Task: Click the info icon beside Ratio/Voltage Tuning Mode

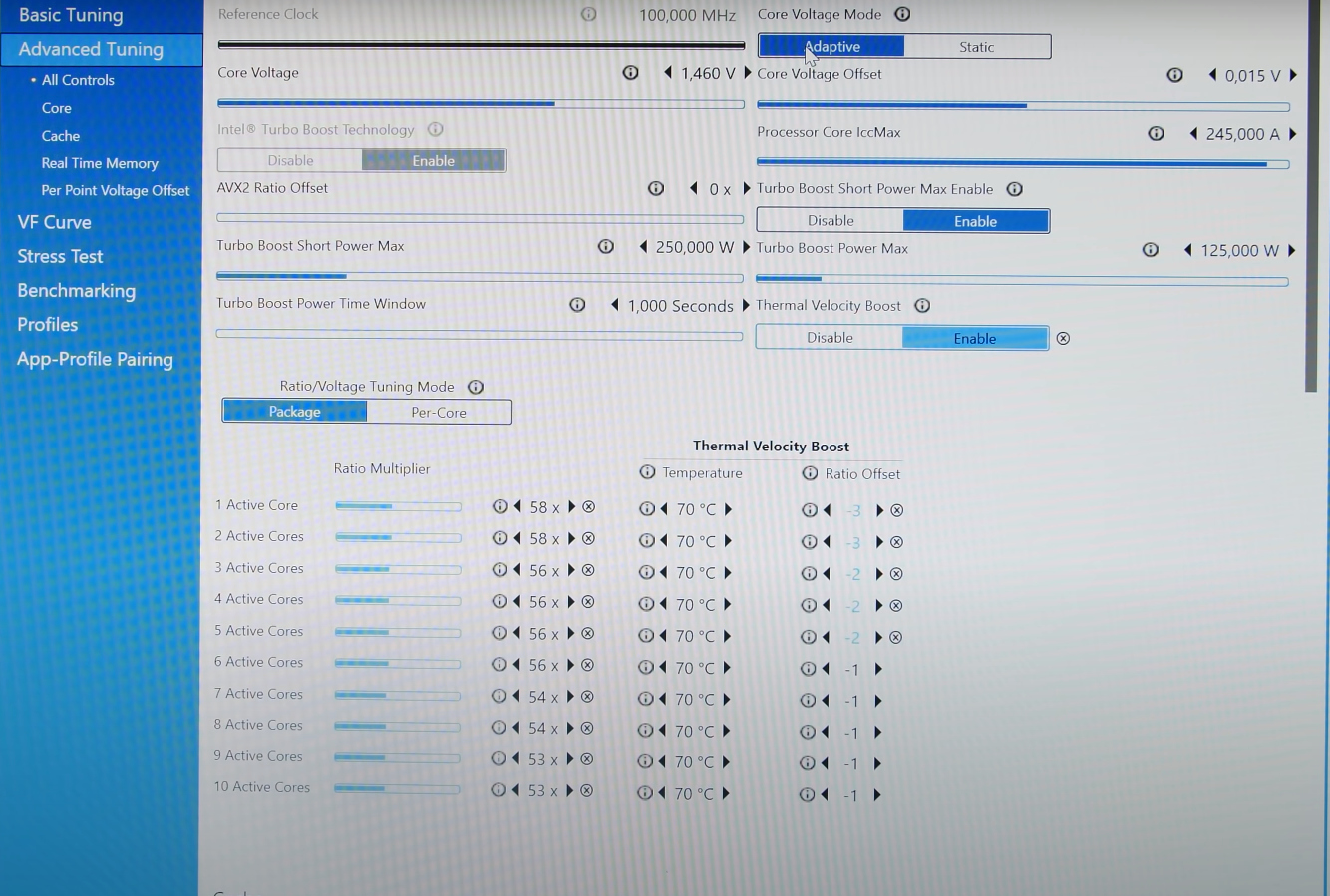Action: [x=476, y=387]
